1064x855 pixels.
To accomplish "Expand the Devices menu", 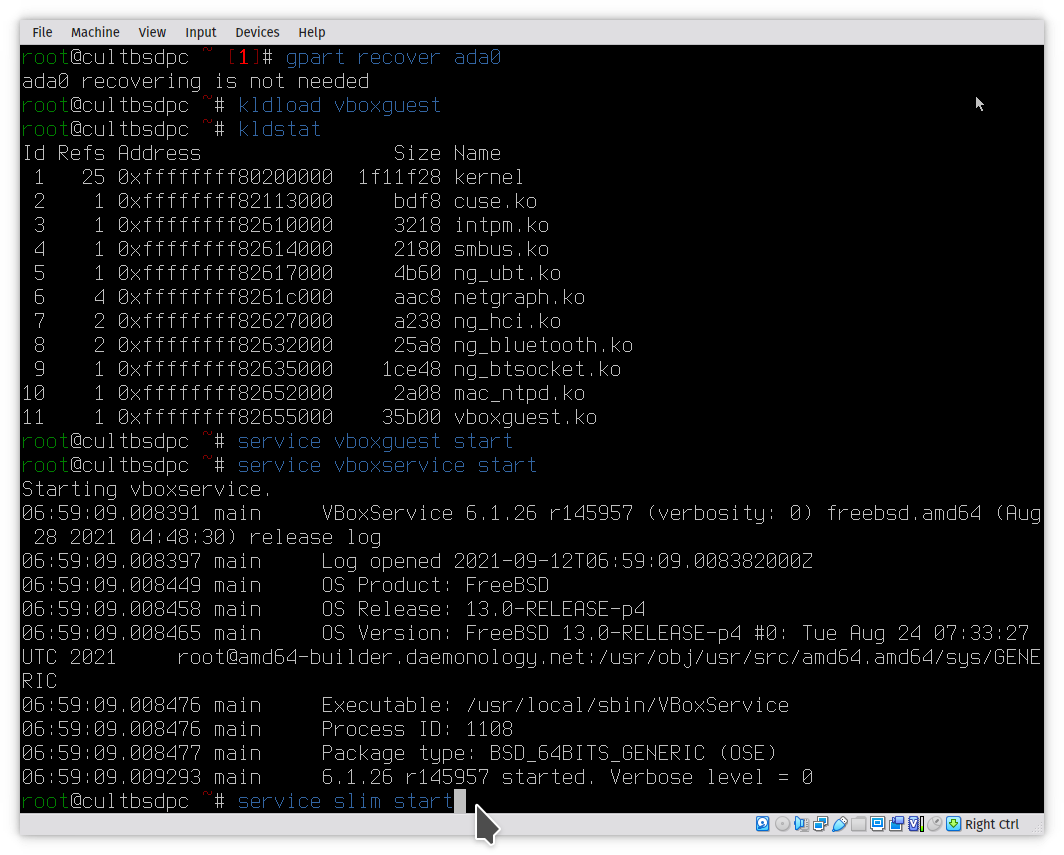I will coord(257,33).
